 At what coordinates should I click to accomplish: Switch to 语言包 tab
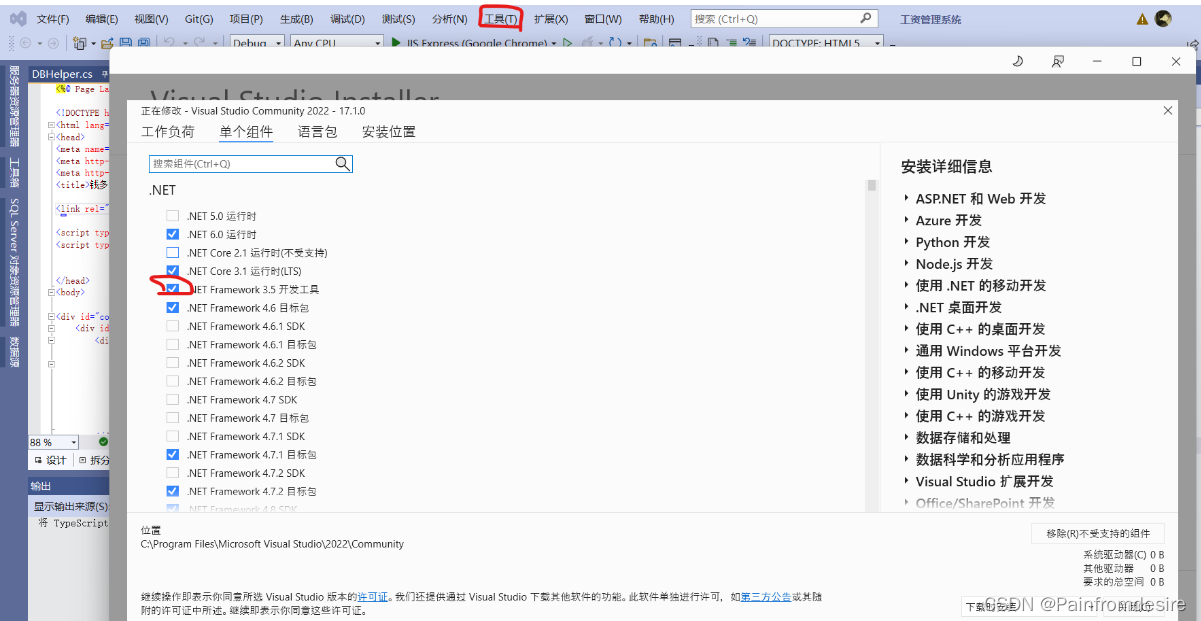(x=317, y=132)
